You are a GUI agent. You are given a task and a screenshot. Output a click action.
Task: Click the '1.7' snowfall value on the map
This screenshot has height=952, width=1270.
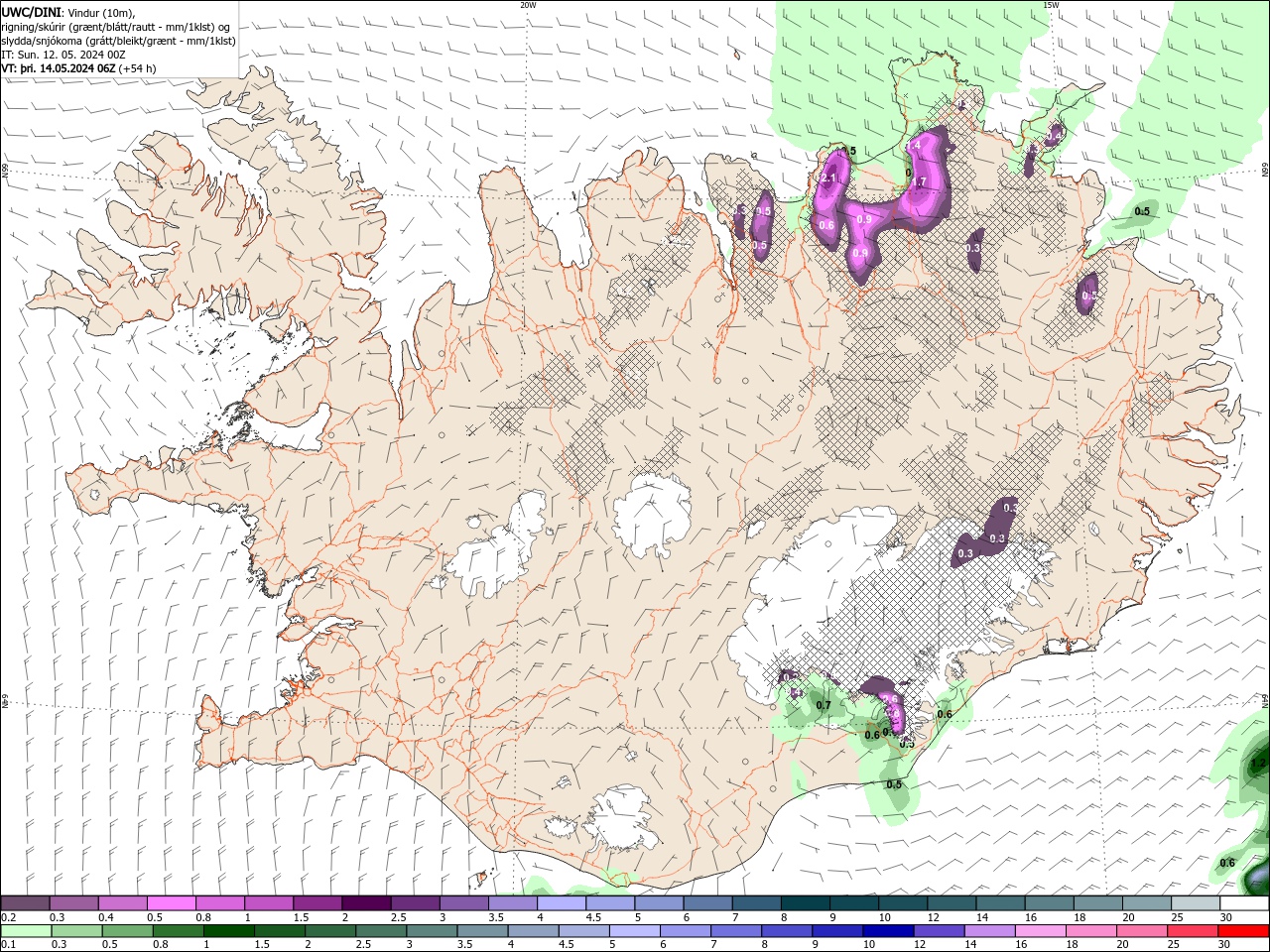coord(919,182)
